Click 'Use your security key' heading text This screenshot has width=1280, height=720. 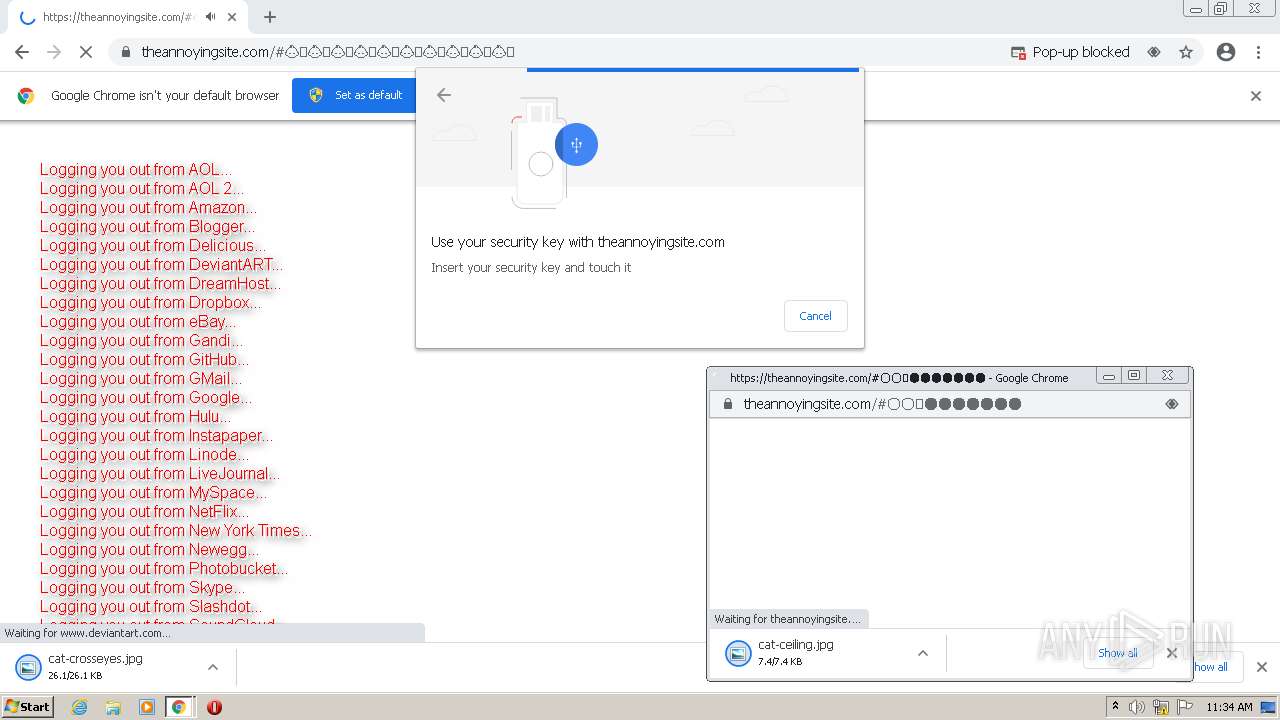point(578,242)
